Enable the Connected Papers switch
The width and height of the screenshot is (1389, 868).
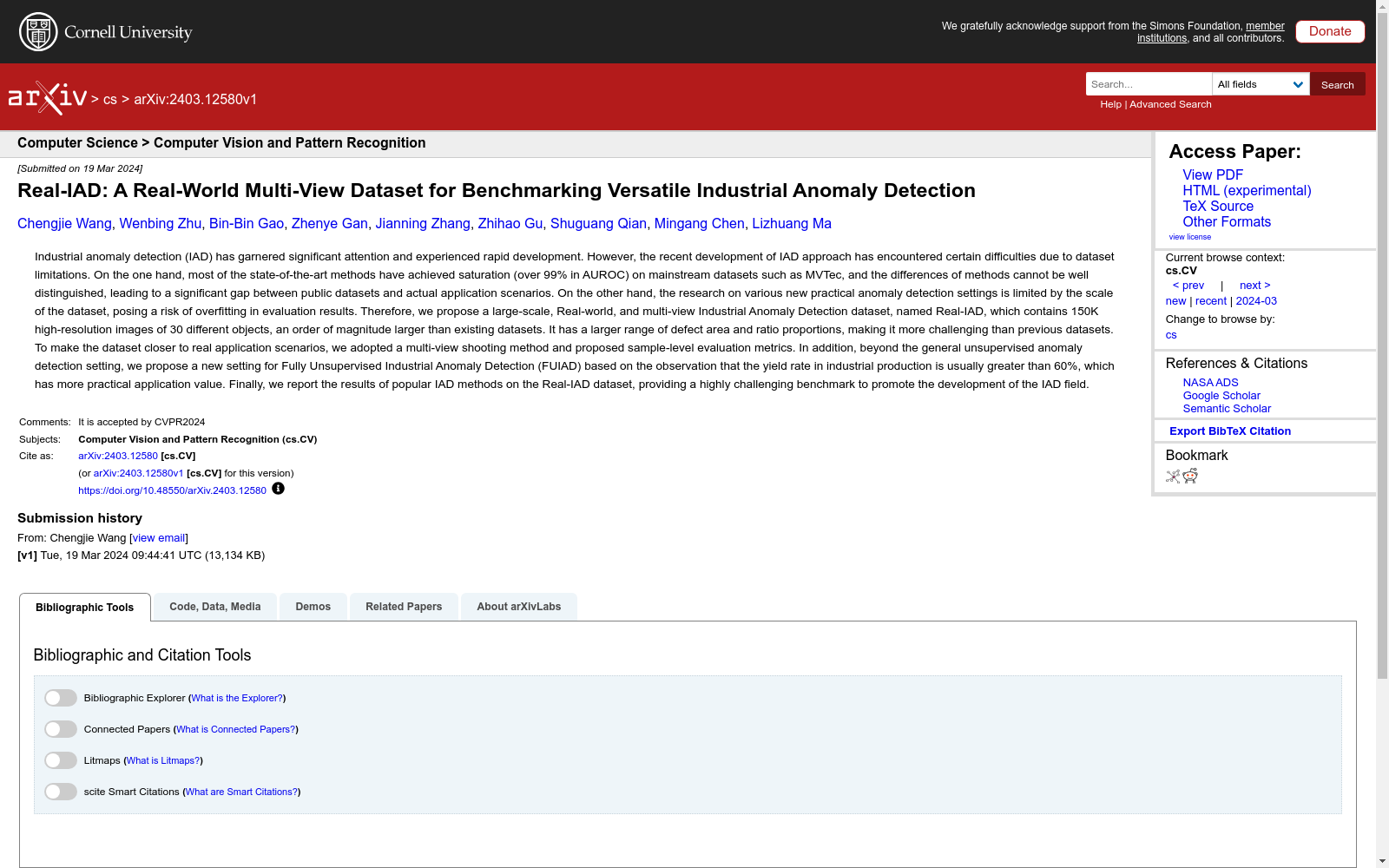coord(61,729)
